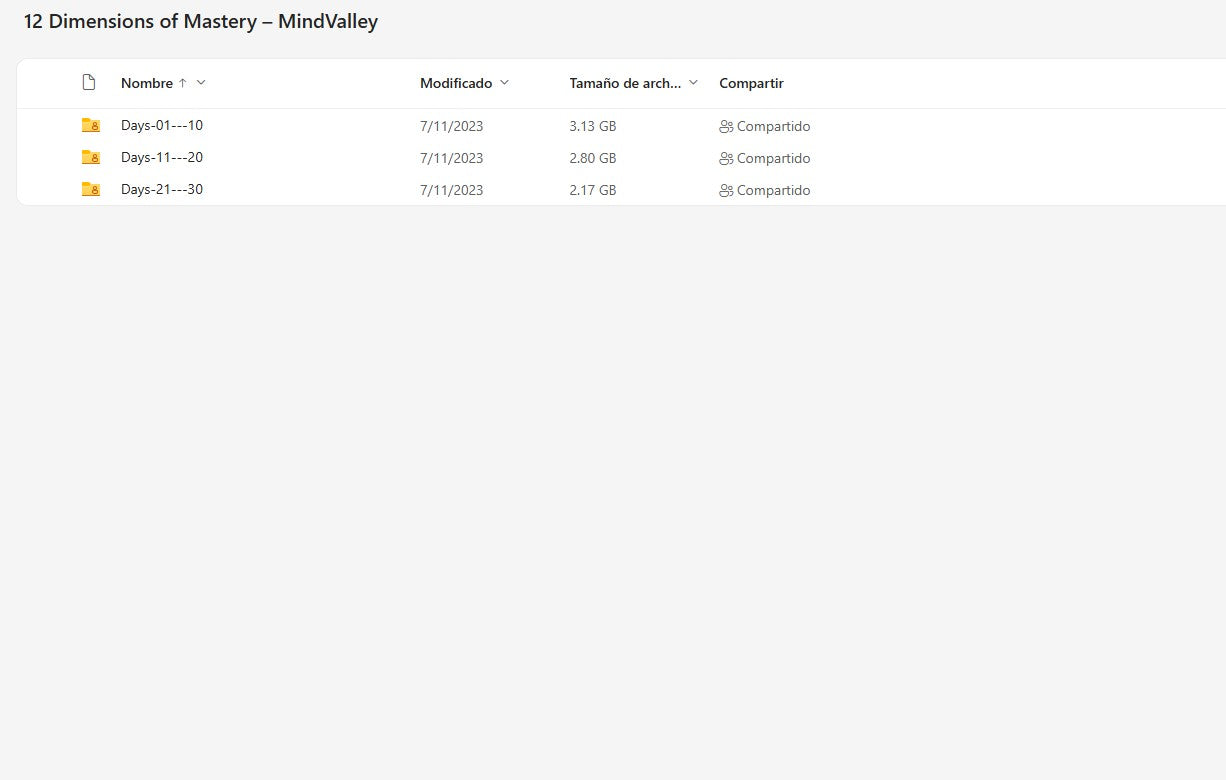The height and width of the screenshot is (780, 1226).
Task: Click the ascending sort arrow next to Nombre
Action: point(182,83)
